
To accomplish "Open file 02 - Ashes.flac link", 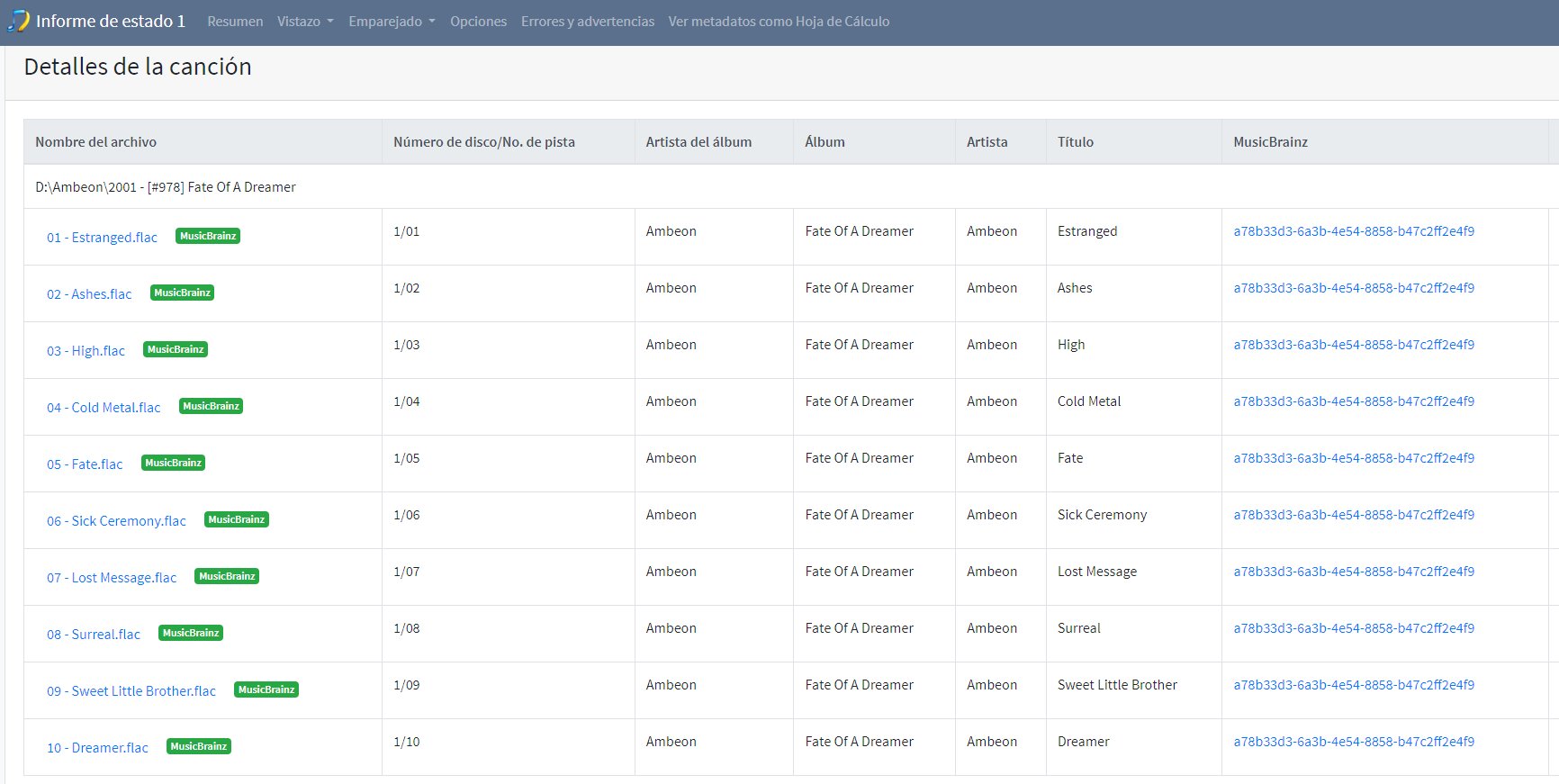I will (x=89, y=294).
